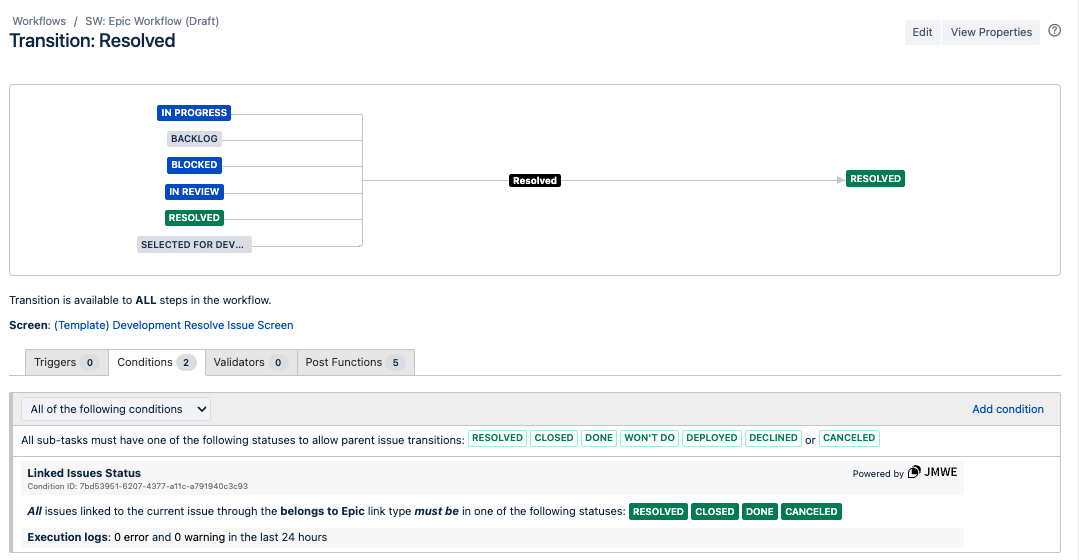Switch to the Validators tab

tap(251, 363)
